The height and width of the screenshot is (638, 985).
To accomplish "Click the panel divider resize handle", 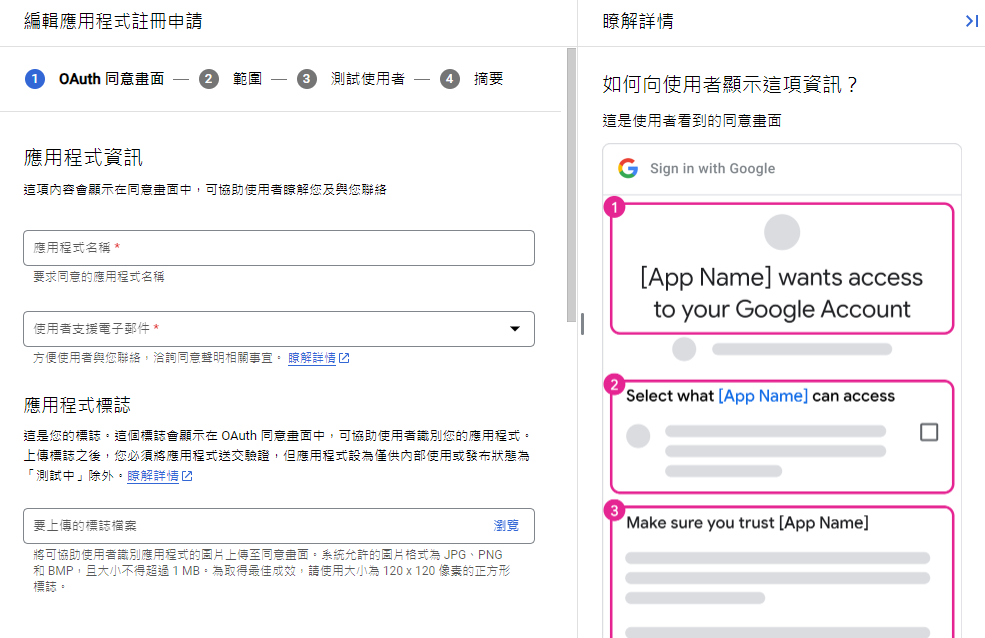I will (x=582, y=324).
